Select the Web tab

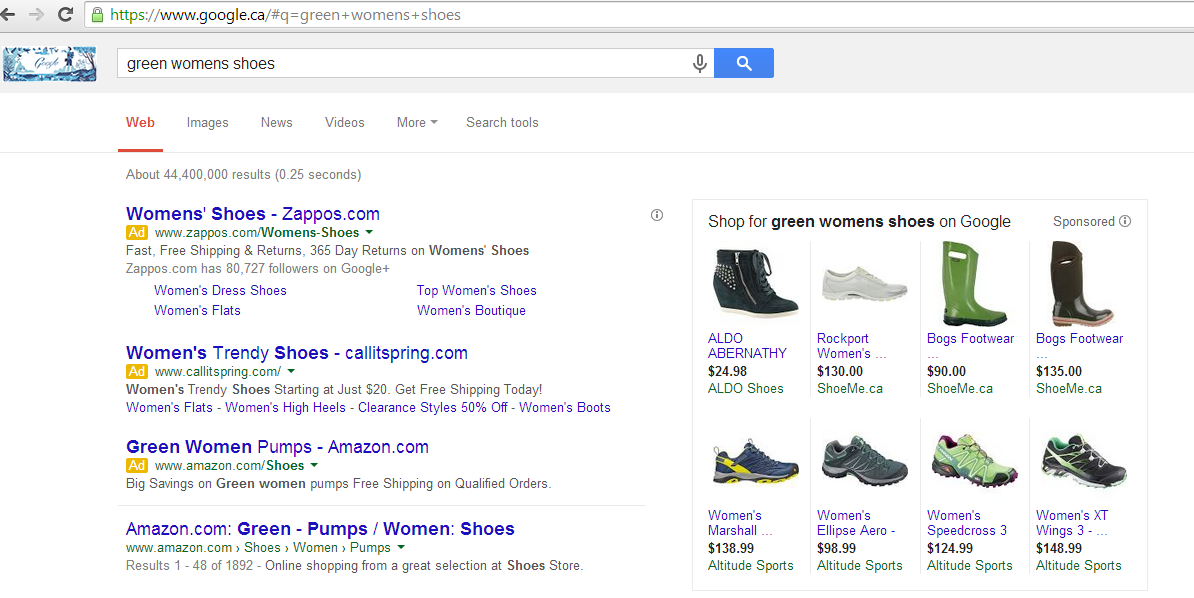tap(140, 123)
